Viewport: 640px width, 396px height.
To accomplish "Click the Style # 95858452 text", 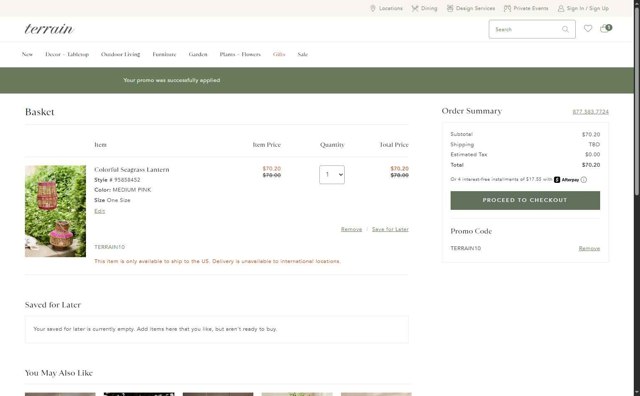I will pos(117,180).
